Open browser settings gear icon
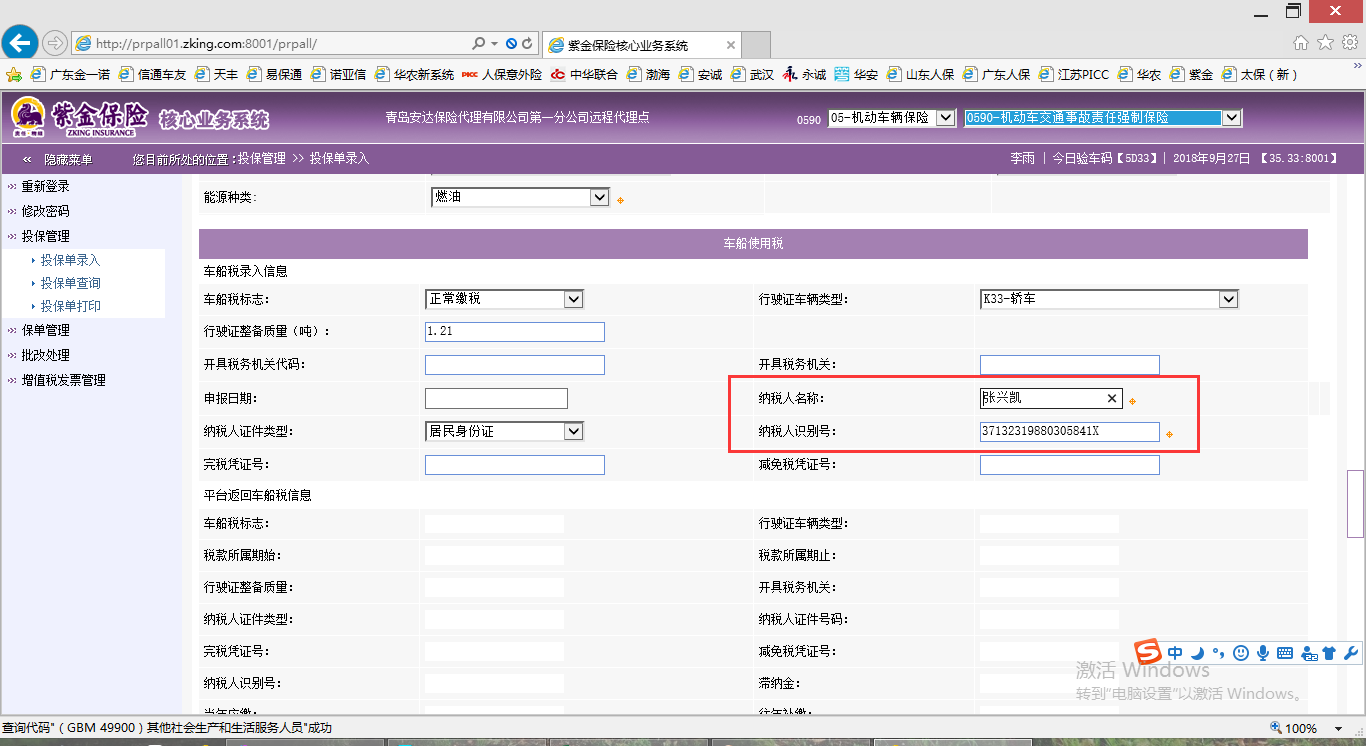Image resolution: width=1366 pixels, height=746 pixels. (1349, 43)
